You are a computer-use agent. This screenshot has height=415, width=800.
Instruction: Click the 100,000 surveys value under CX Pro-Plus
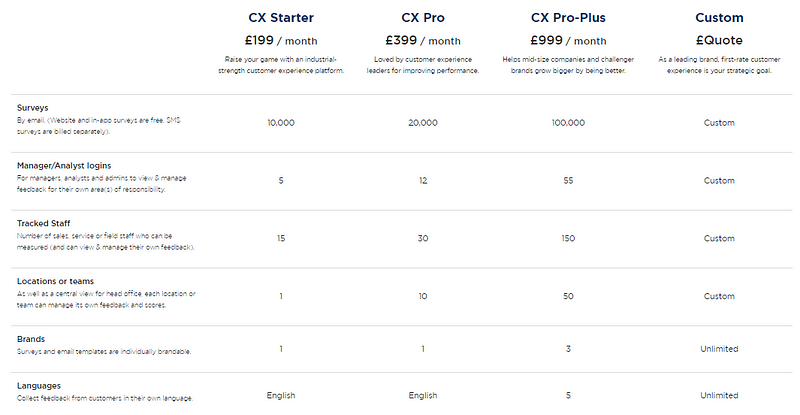tap(567, 123)
